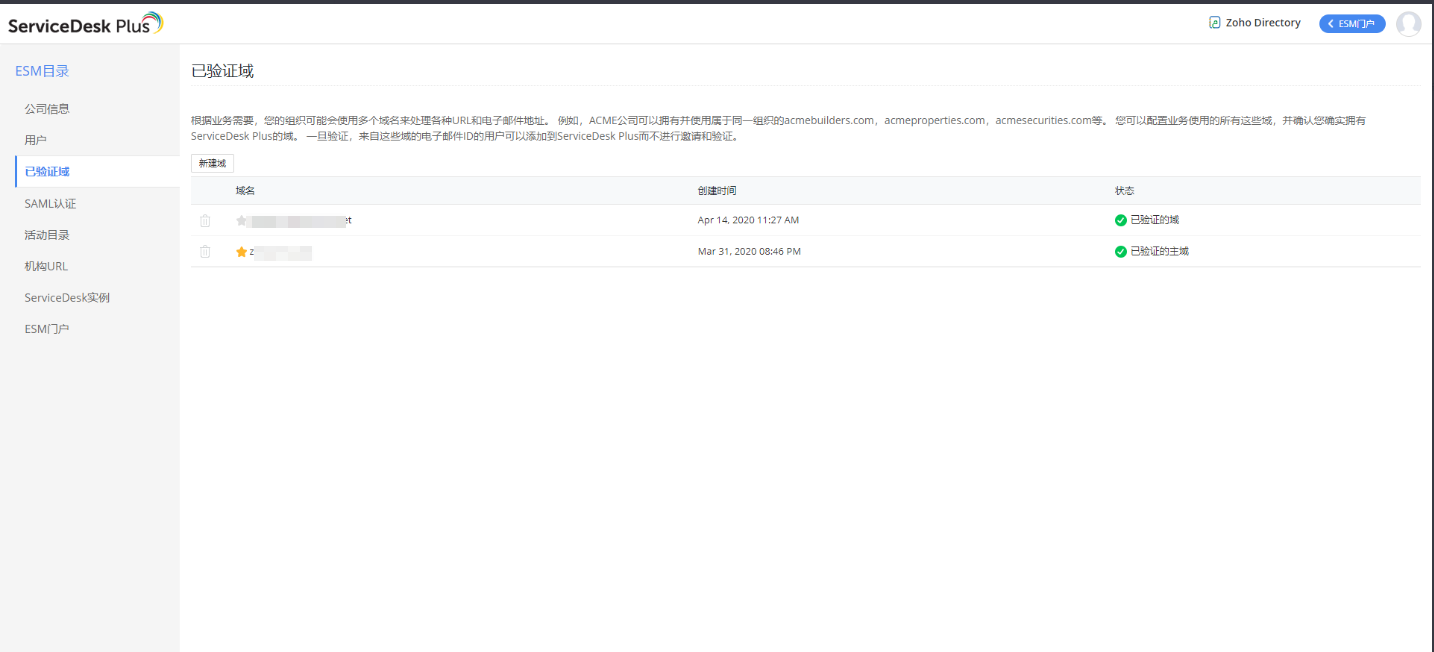The height and width of the screenshot is (652, 1434).
Task: Click the blurred domain name in Apr 14 row
Action: point(300,220)
